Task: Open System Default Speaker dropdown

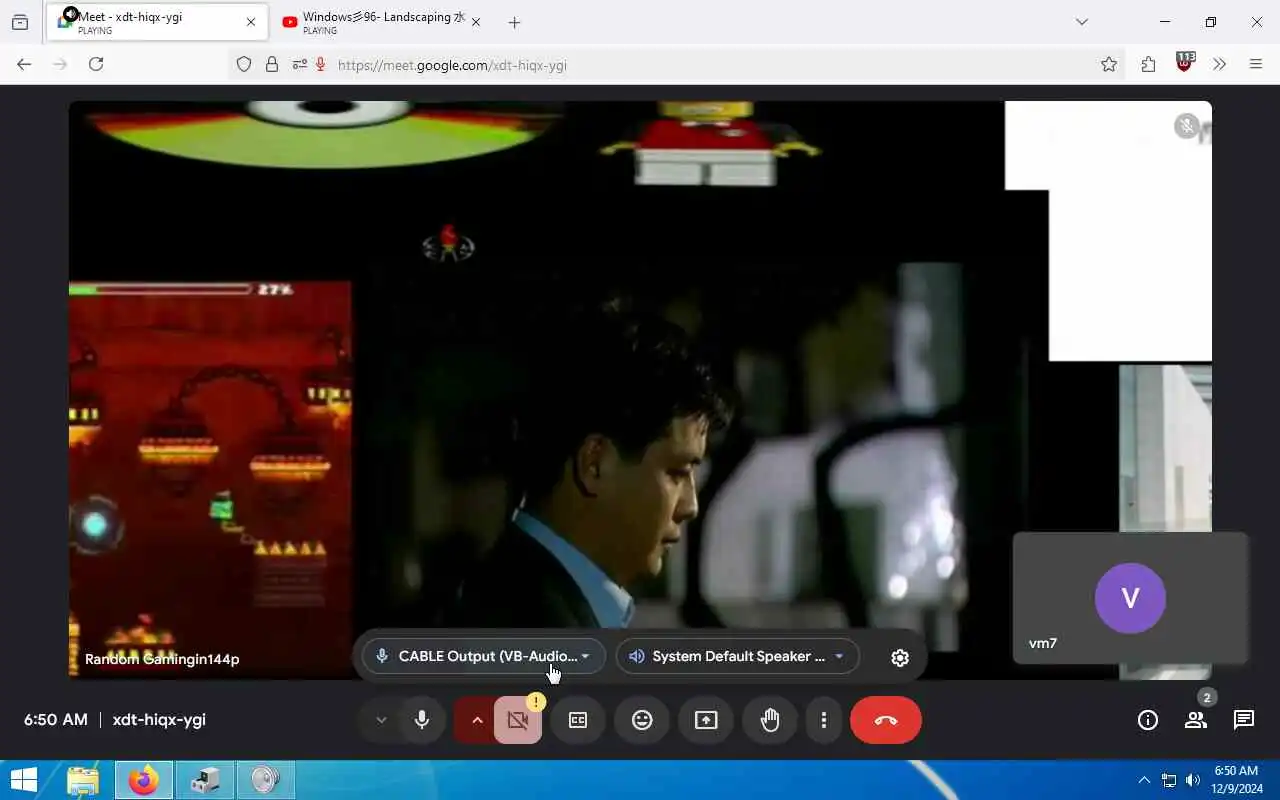Action: pyautogui.click(x=738, y=656)
